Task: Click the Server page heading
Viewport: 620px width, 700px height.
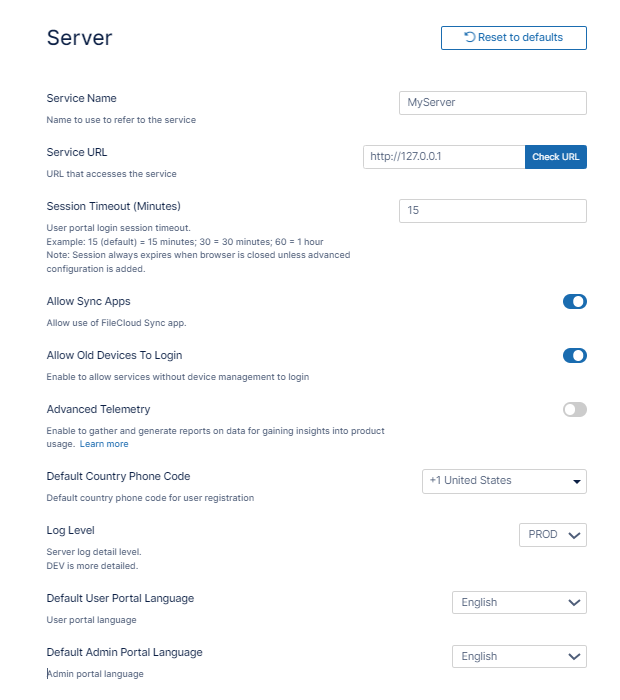Action: (x=80, y=38)
